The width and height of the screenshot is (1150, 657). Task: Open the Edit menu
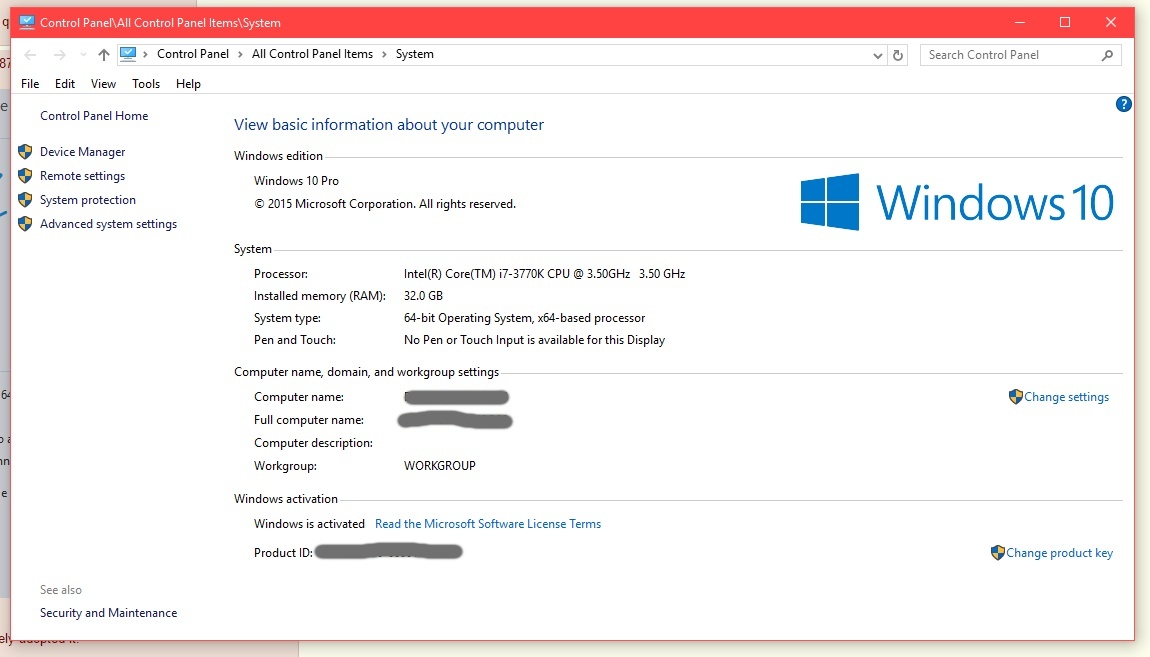(65, 84)
